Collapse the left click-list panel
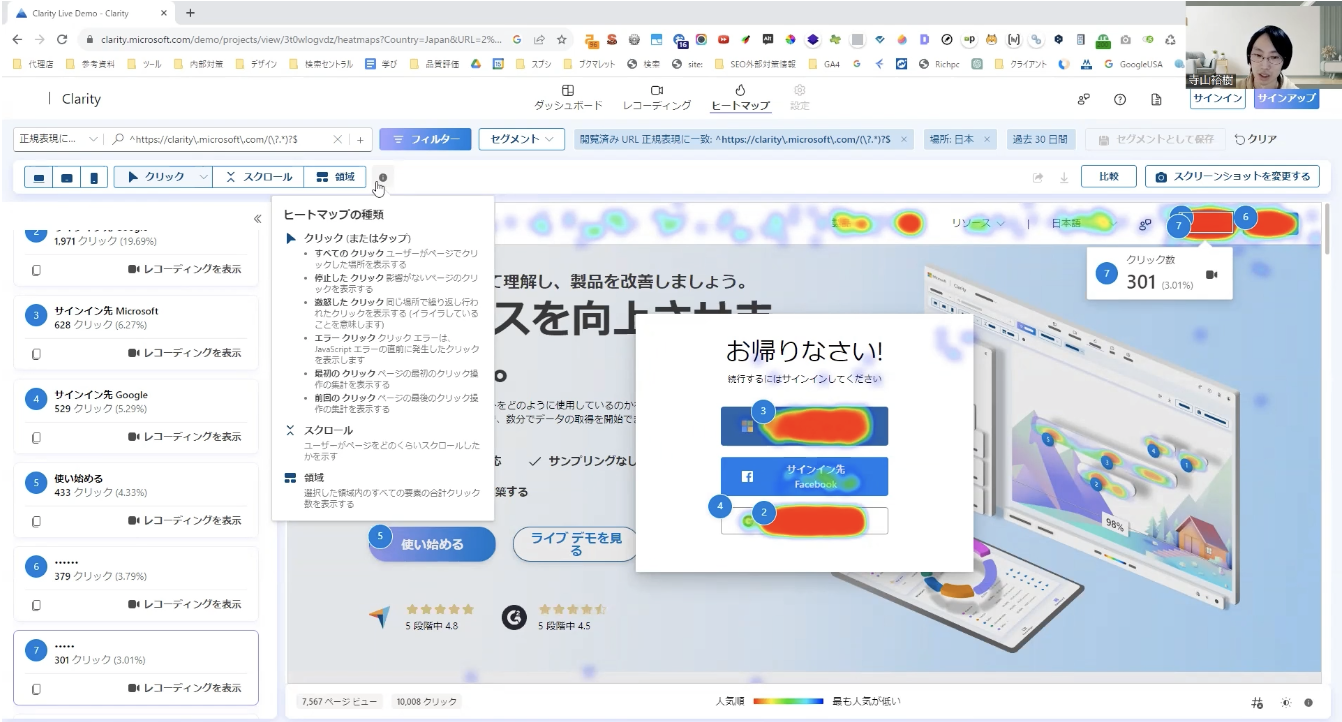Viewport: 1342px width, 722px height. [257, 217]
